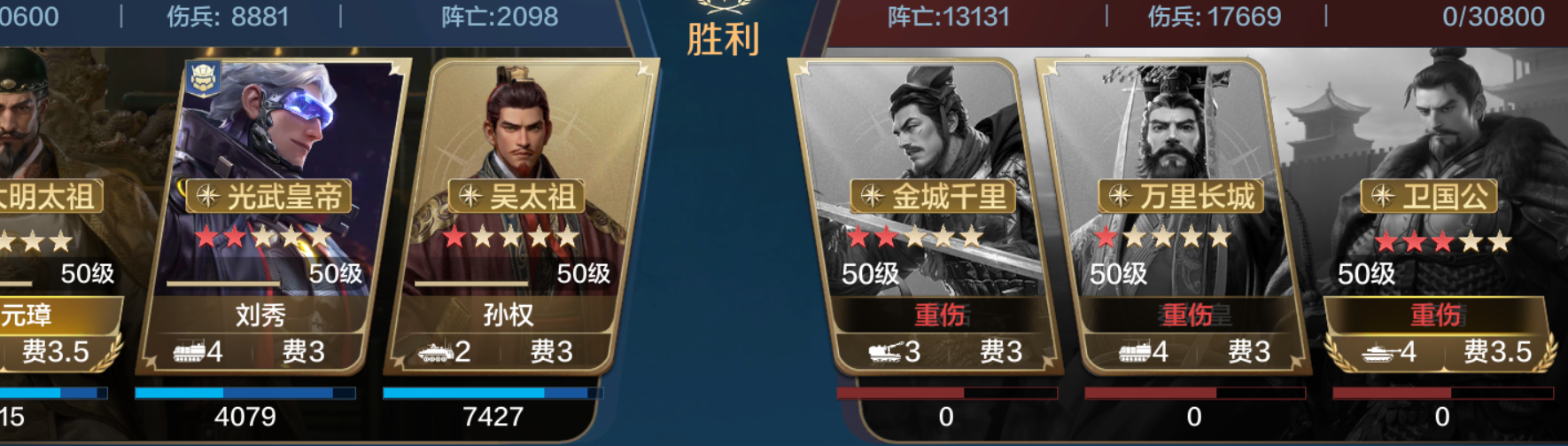This screenshot has height=446, width=1568.
Task: Click the red troop bar under 万里长城
Action: [x=1194, y=393]
